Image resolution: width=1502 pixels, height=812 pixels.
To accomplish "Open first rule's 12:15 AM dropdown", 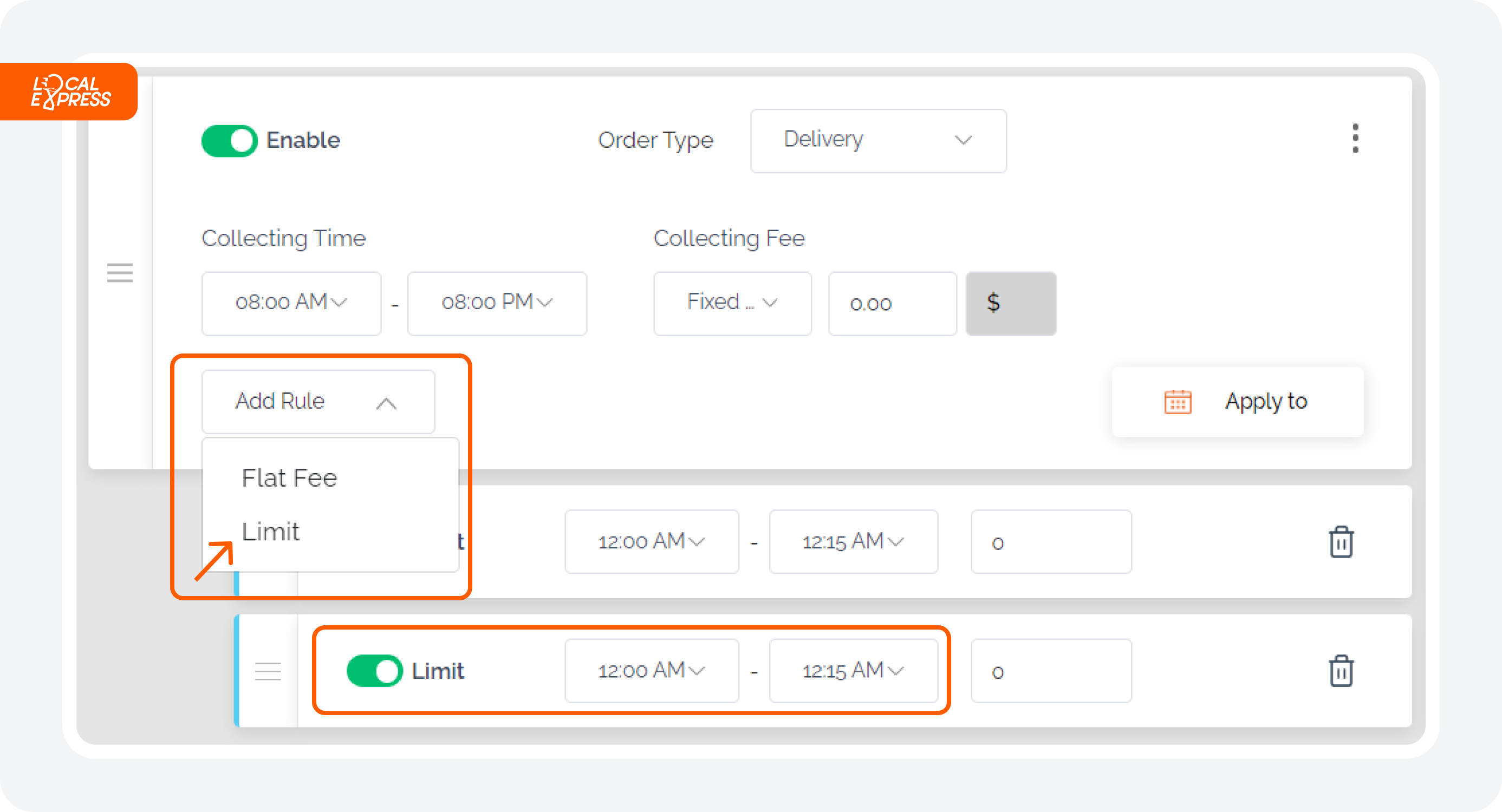I will point(853,541).
